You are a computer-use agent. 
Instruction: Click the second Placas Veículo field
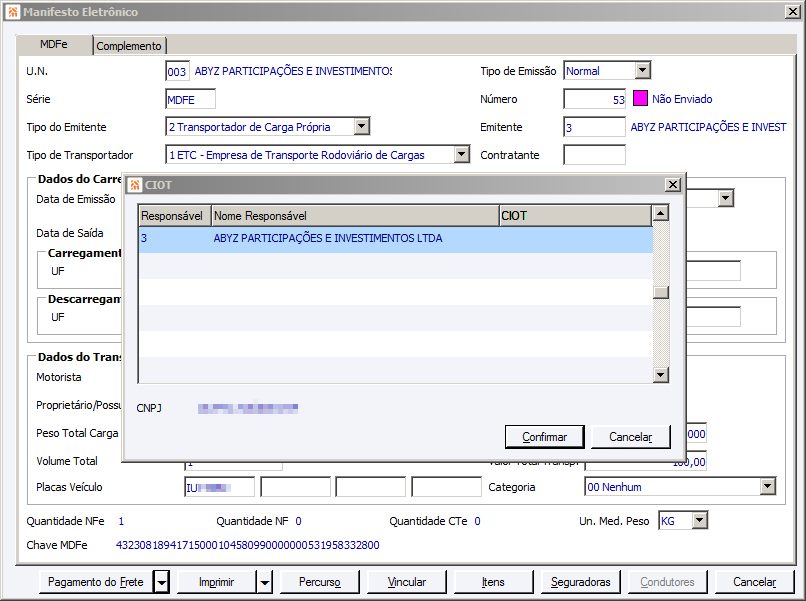296,487
